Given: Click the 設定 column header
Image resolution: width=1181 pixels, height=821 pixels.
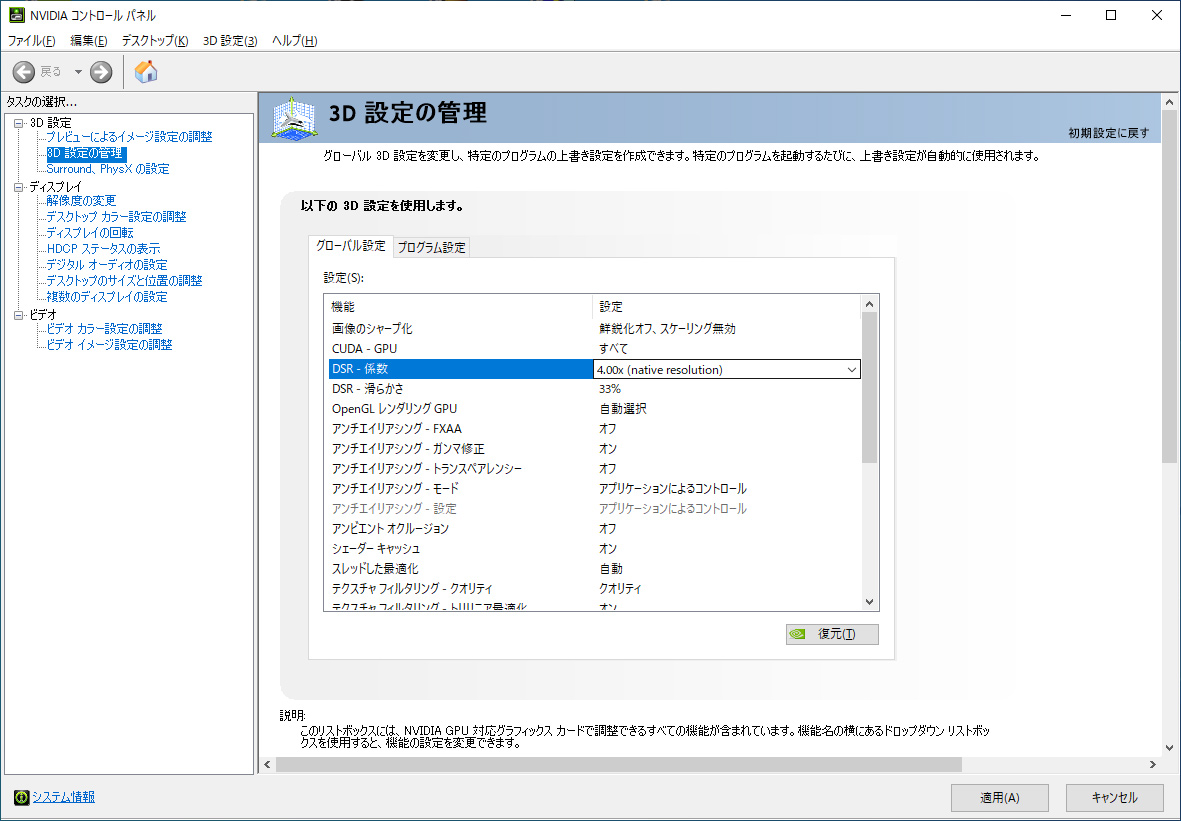Looking at the screenshot, I should pyautogui.click(x=726, y=307).
